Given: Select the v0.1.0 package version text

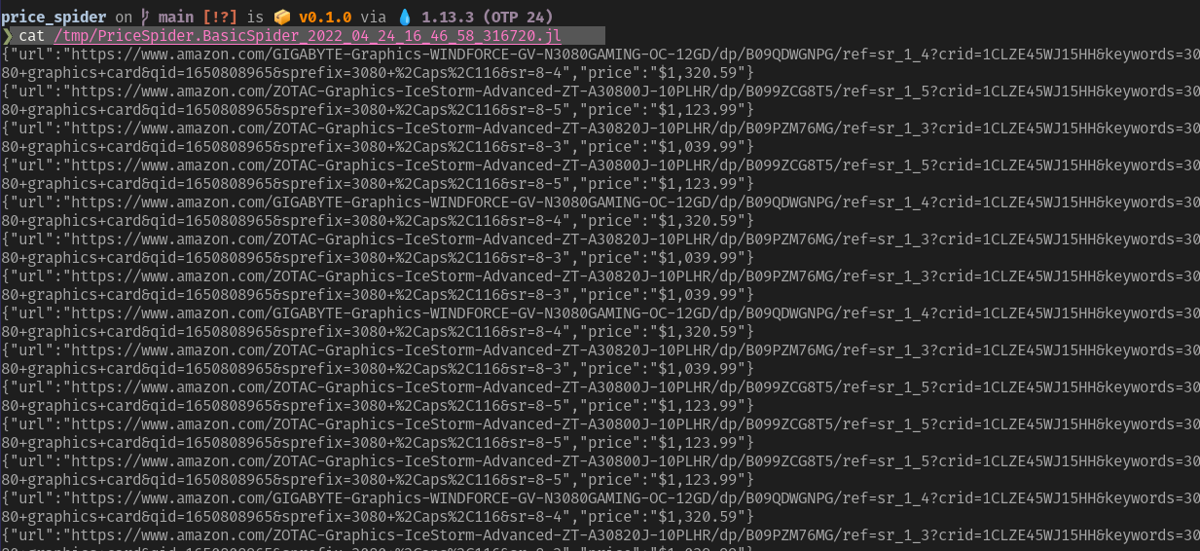Looking at the screenshot, I should pos(327,16).
